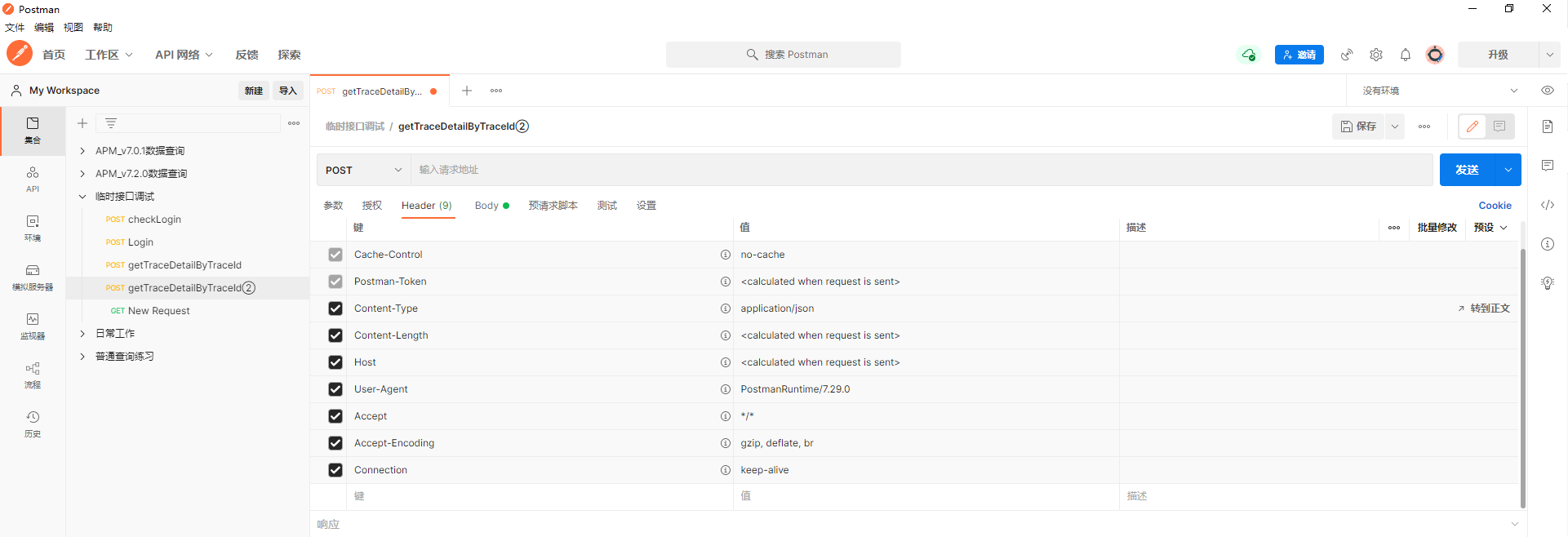This screenshot has height=537, width=1568.
Task: Open the 监视器 (Monitors) sidebar panel
Action: click(x=33, y=326)
